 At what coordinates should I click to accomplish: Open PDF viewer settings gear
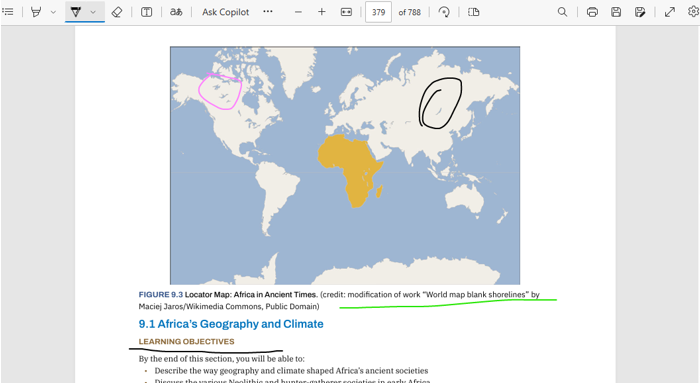[x=693, y=12]
